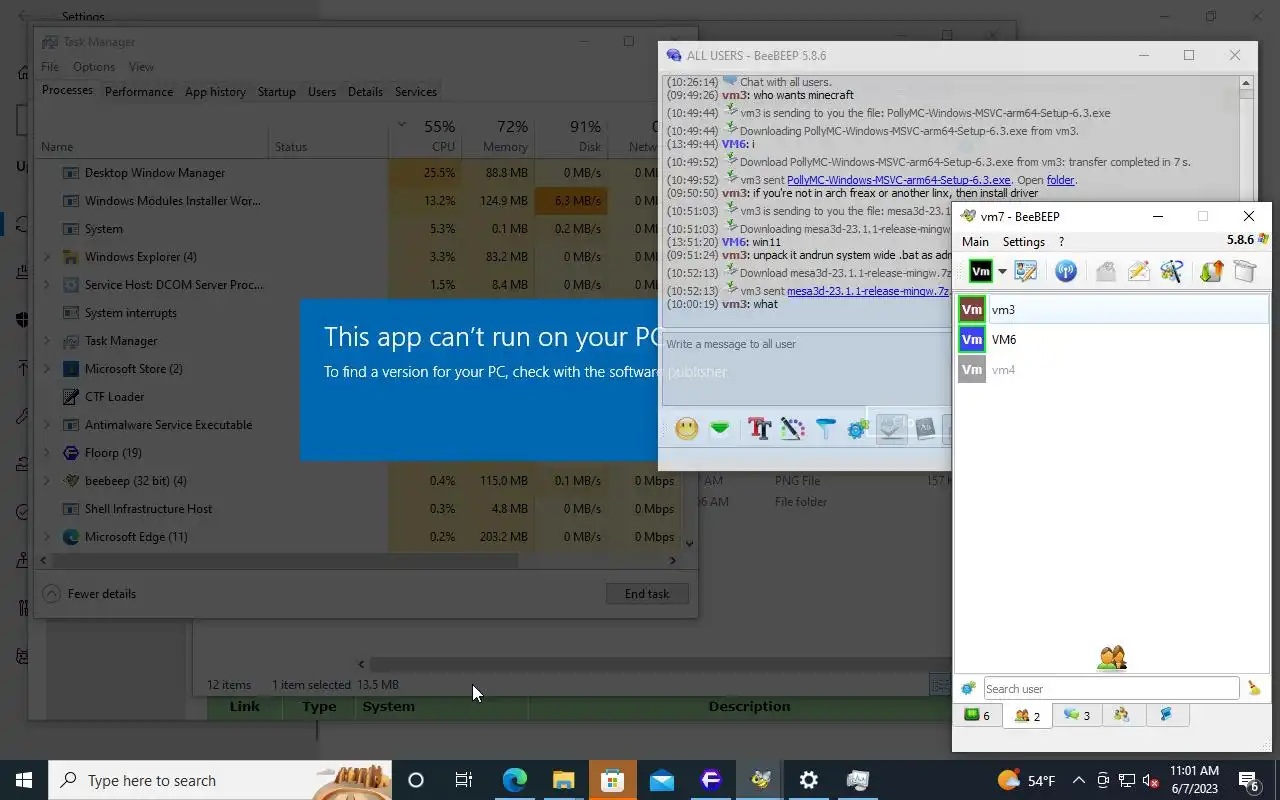This screenshot has width=1280, height=800.
Task: Open Microsoft Store from taskbar
Action: (613, 780)
